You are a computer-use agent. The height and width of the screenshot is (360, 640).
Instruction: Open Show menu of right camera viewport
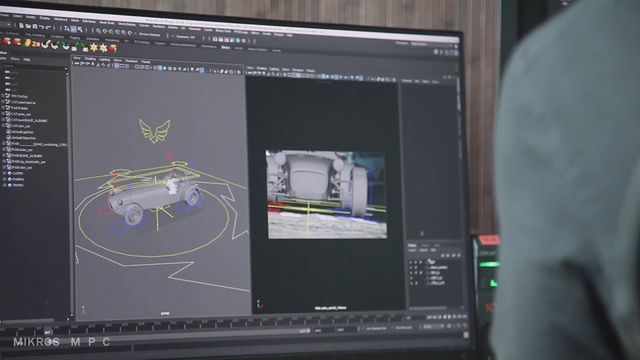pos(286,70)
